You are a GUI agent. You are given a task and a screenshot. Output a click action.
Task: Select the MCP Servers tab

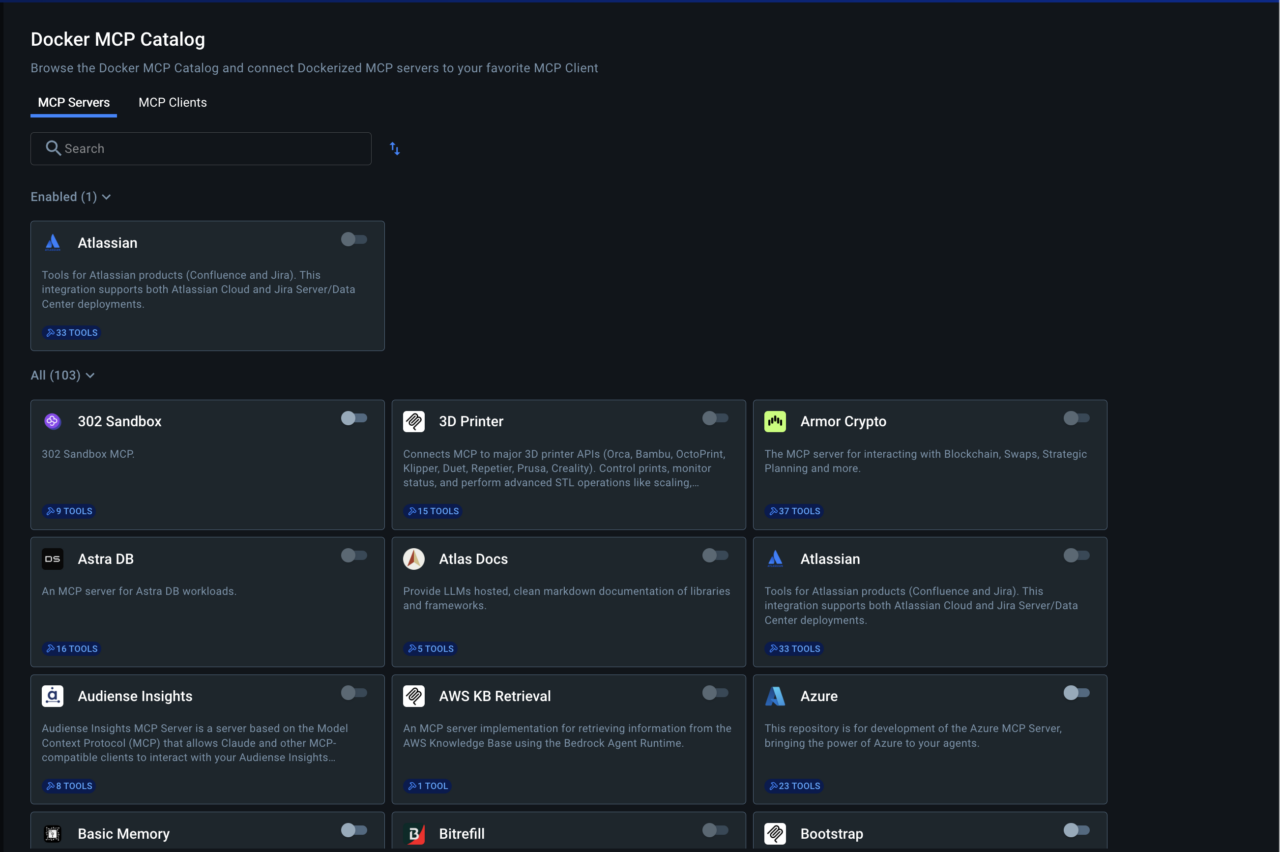coord(73,102)
